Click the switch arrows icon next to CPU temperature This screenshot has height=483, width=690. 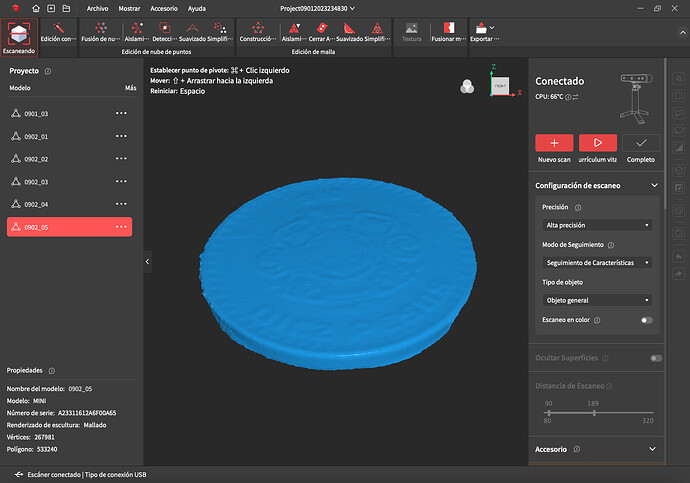[576, 97]
